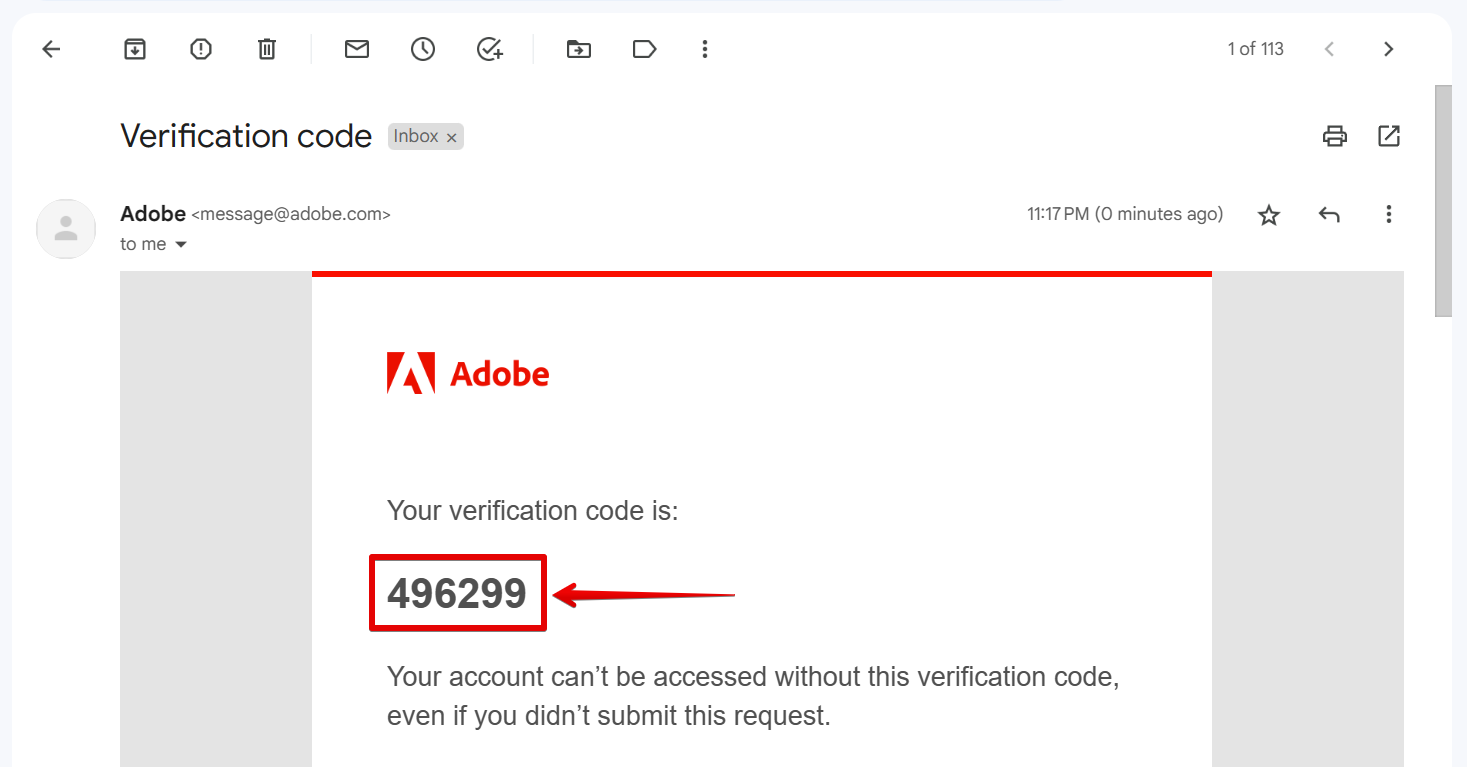
Task: Open message More options menu
Action: pyautogui.click(x=1388, y=214)
